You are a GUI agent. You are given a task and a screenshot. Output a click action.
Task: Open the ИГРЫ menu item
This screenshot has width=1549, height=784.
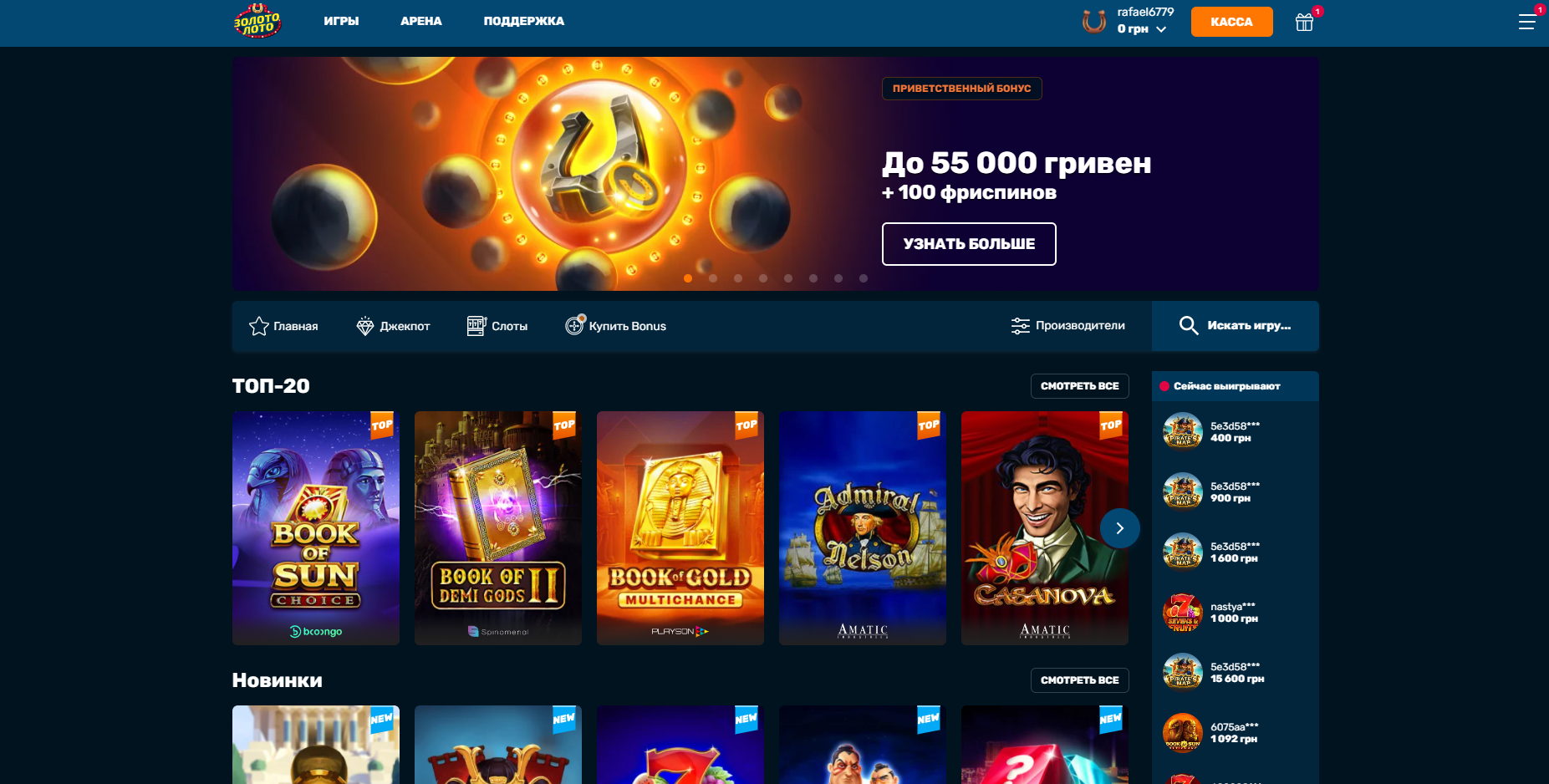[x=341, y=21]
